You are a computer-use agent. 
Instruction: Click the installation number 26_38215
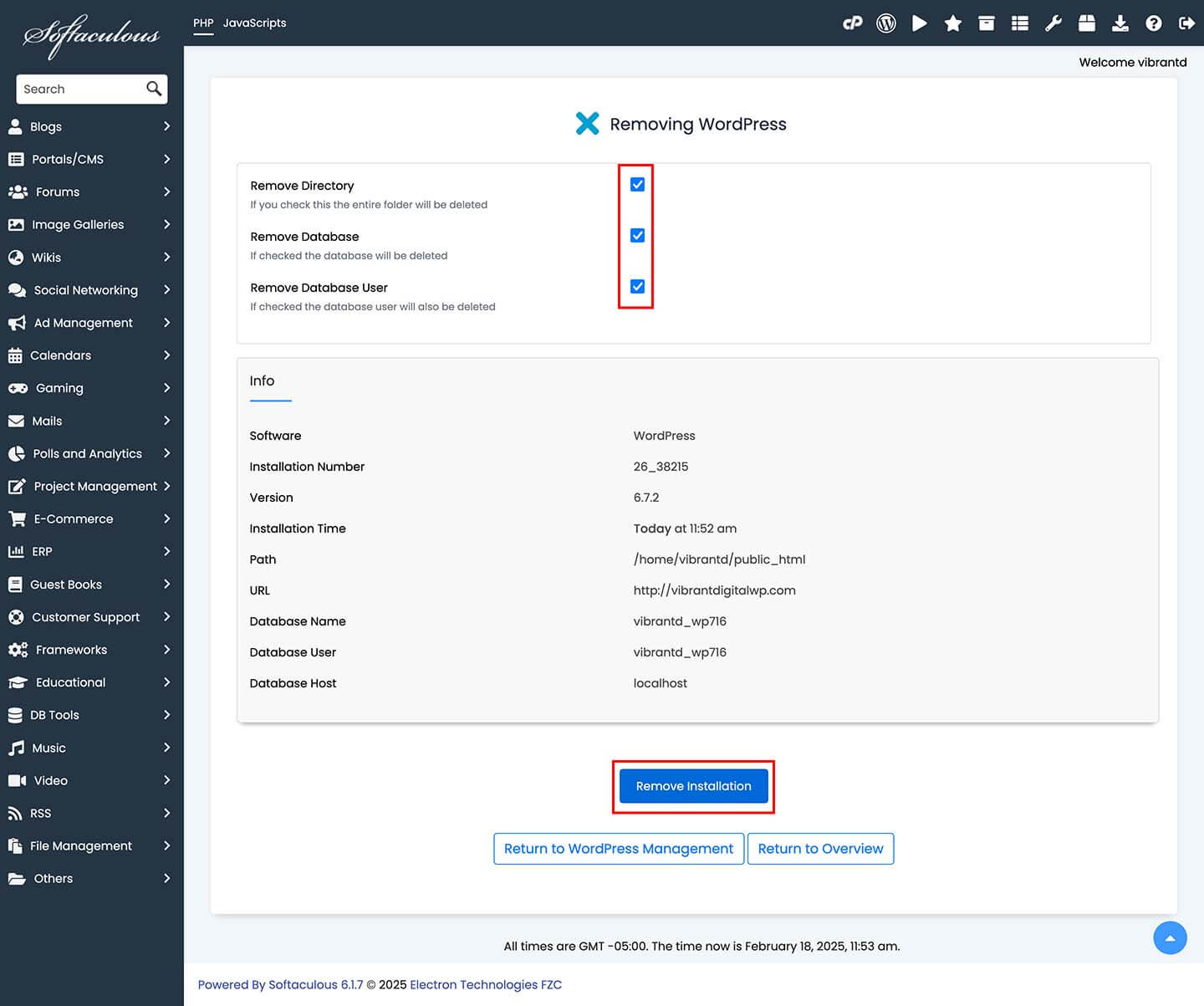point(661,467)
